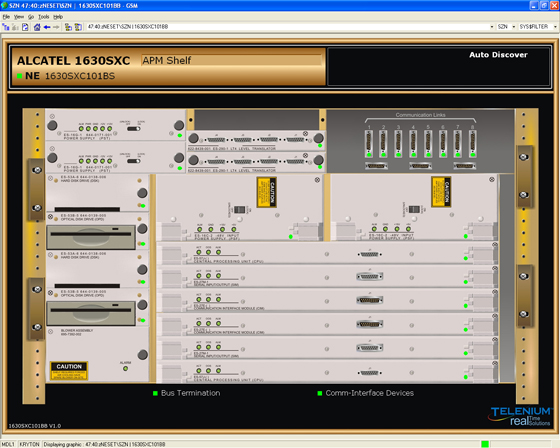Go to the Home graphic
Screen dimensions: 560x448
coord(37,27)
